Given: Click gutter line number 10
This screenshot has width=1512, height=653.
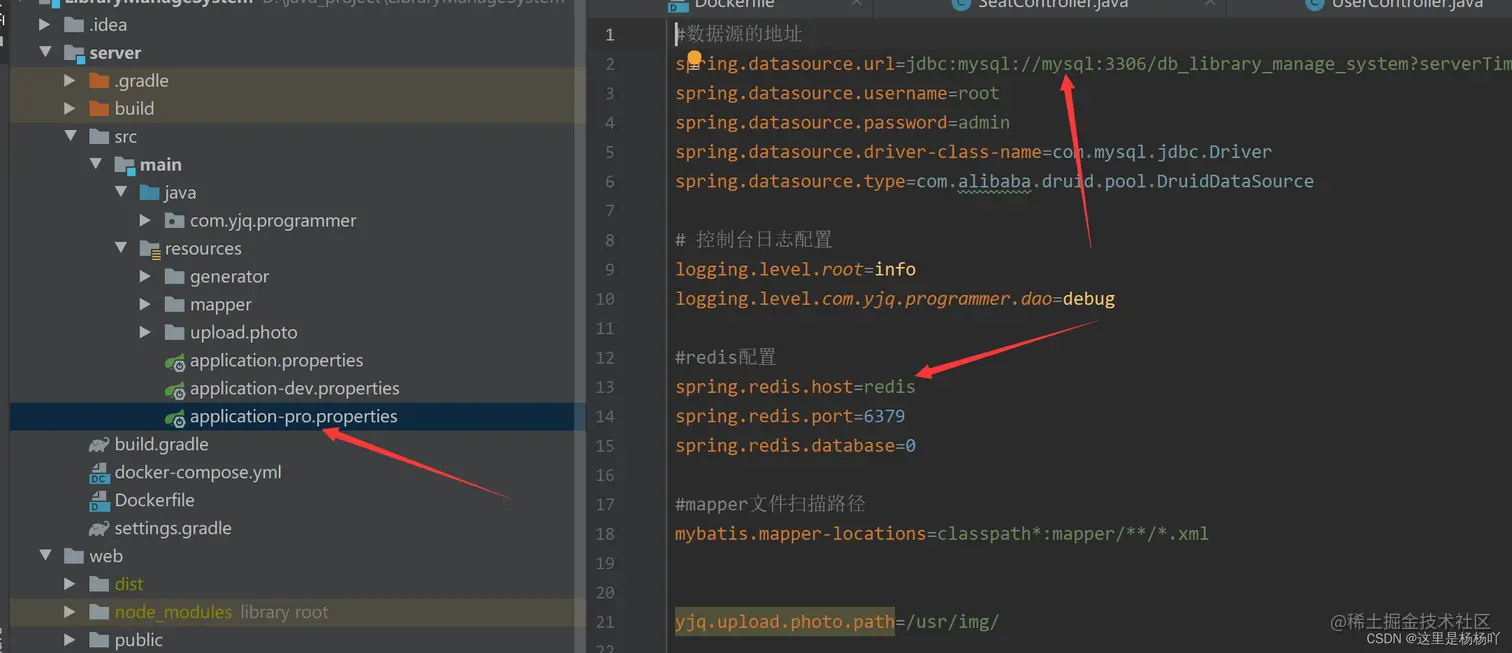Looking at the screenshot, I should coord(605,299).
